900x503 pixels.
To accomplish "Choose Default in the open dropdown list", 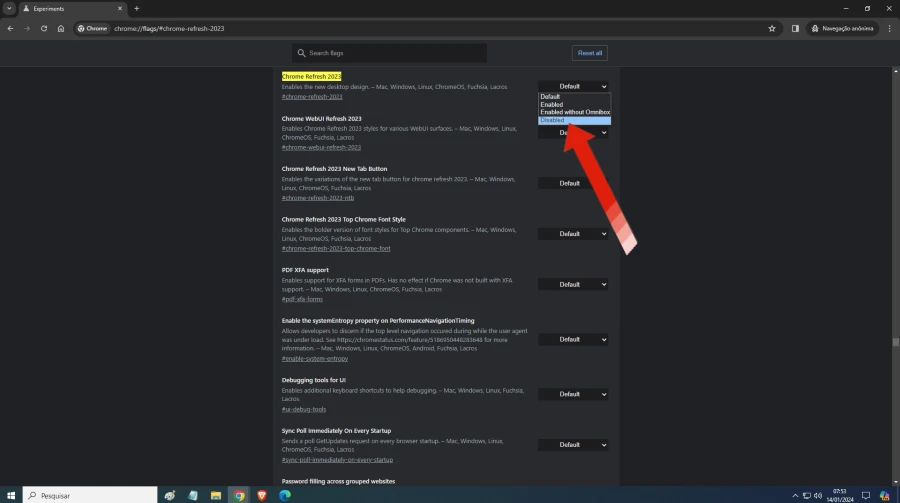I will pyautogui.click(x=574, y=96).
